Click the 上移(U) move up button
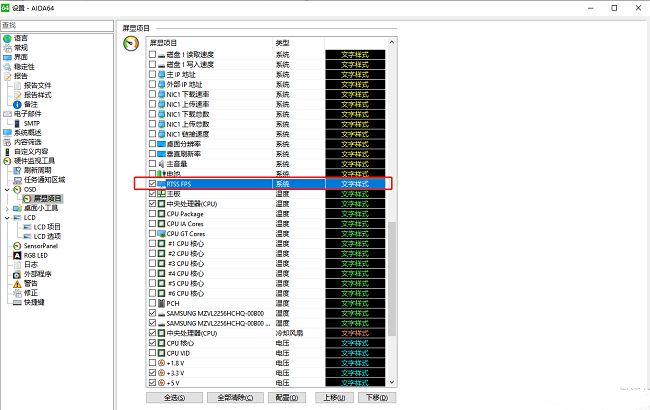650x410 pixels. point(334,398)
